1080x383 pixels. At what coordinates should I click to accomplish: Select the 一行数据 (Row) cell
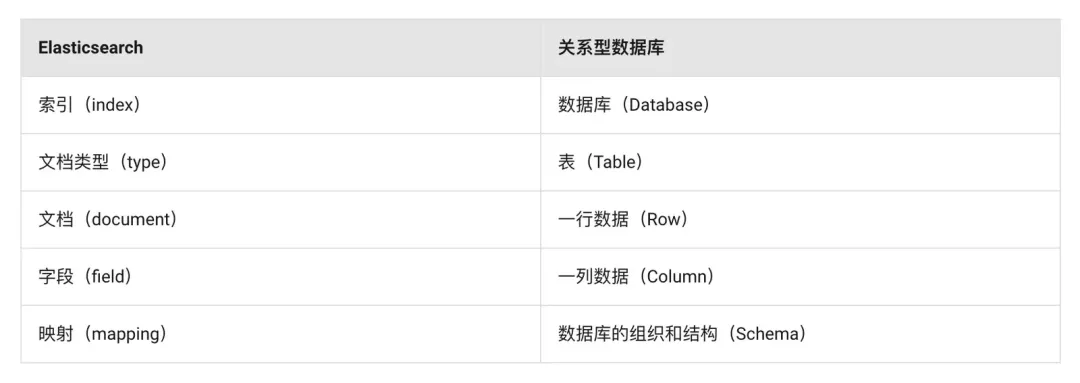click(800, 219)
